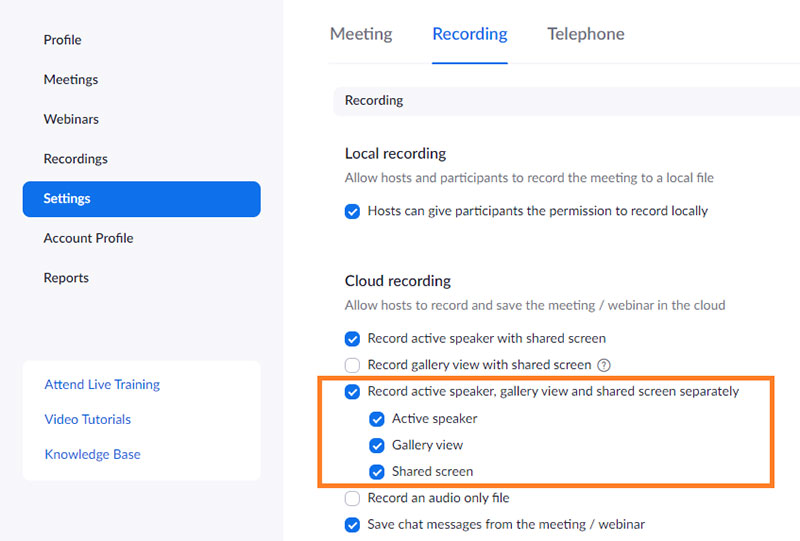Visit the Knowledge Base link
800x541 pixels.
coord(92,454)
